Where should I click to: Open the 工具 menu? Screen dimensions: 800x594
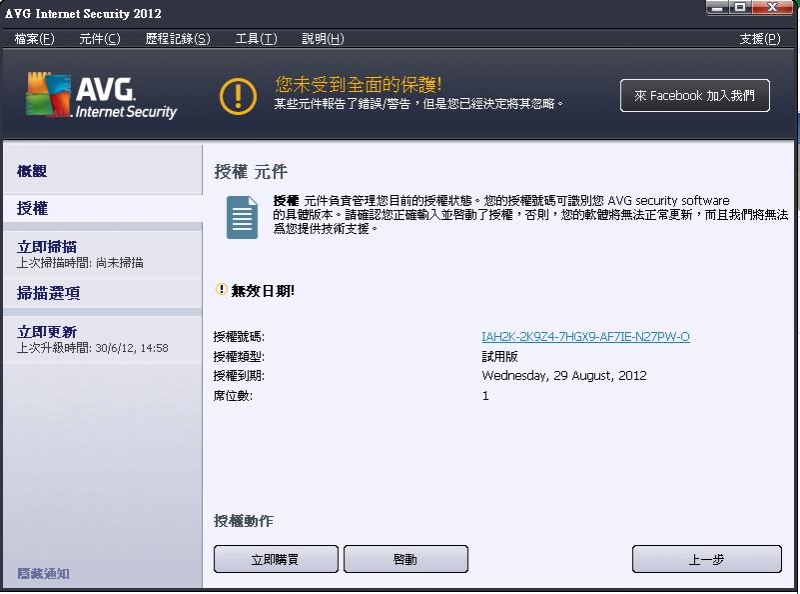coord(256,39)
